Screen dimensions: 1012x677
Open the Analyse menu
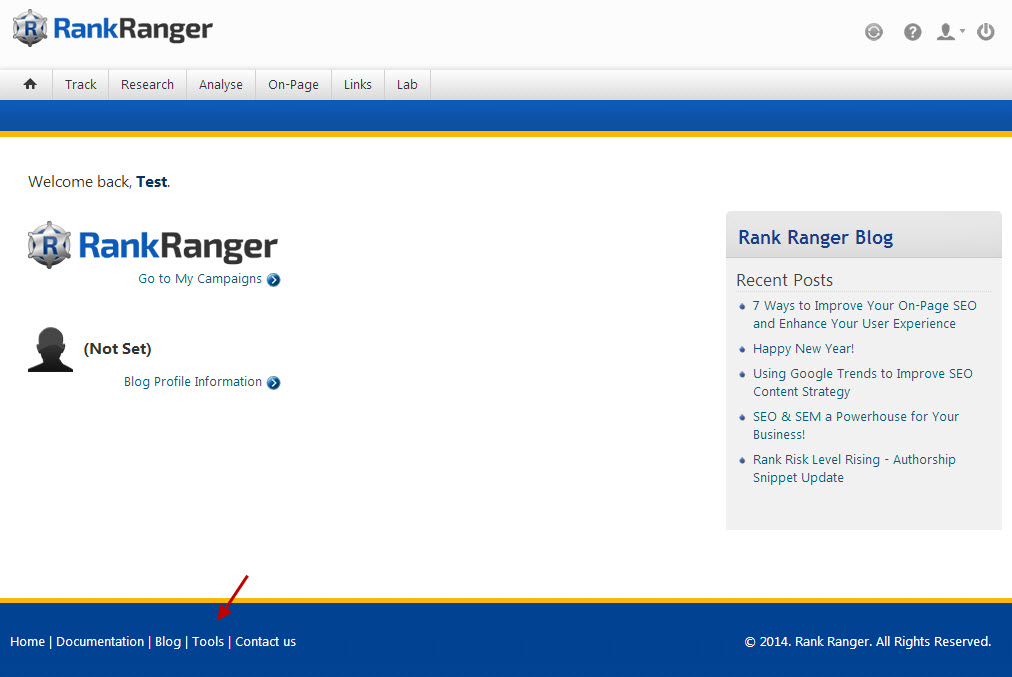221,85
